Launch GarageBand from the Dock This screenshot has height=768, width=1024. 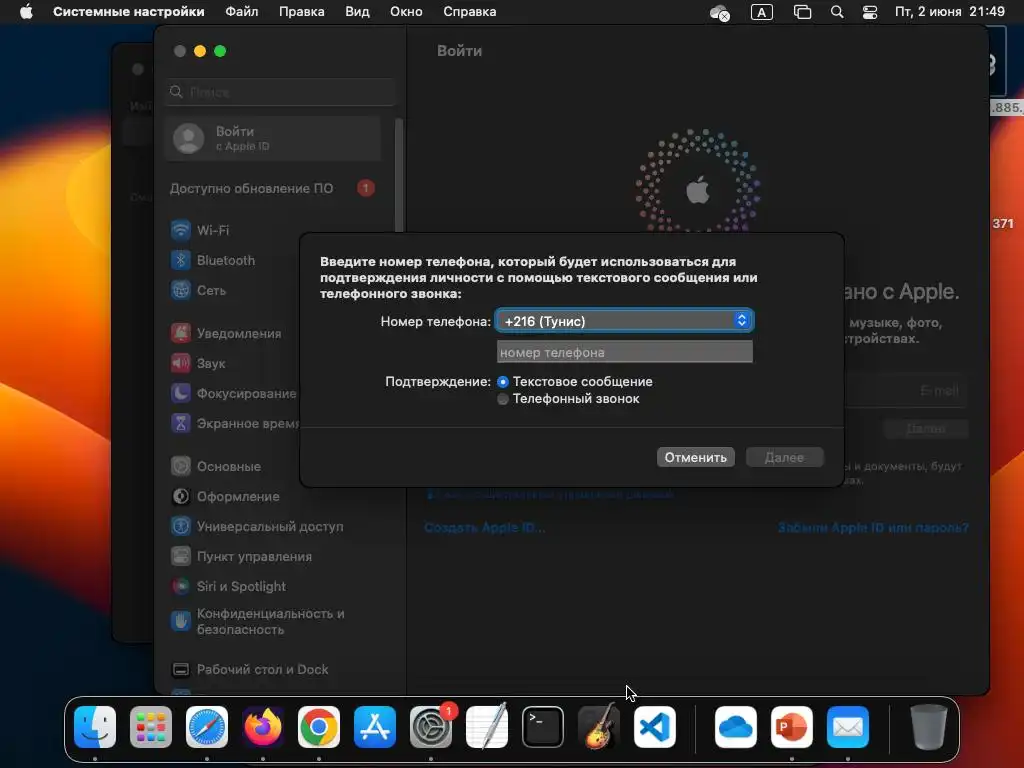coord(599,727)
